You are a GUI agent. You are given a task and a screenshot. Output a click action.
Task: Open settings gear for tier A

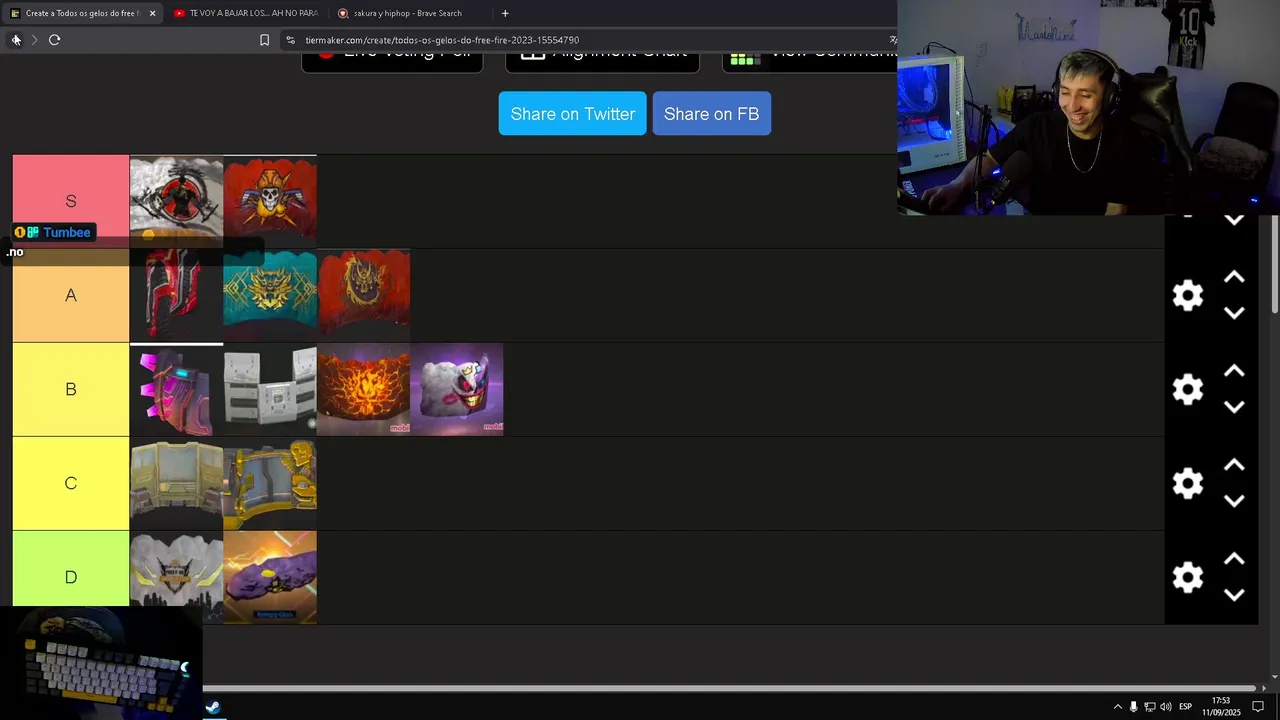tap(1188, 295)
